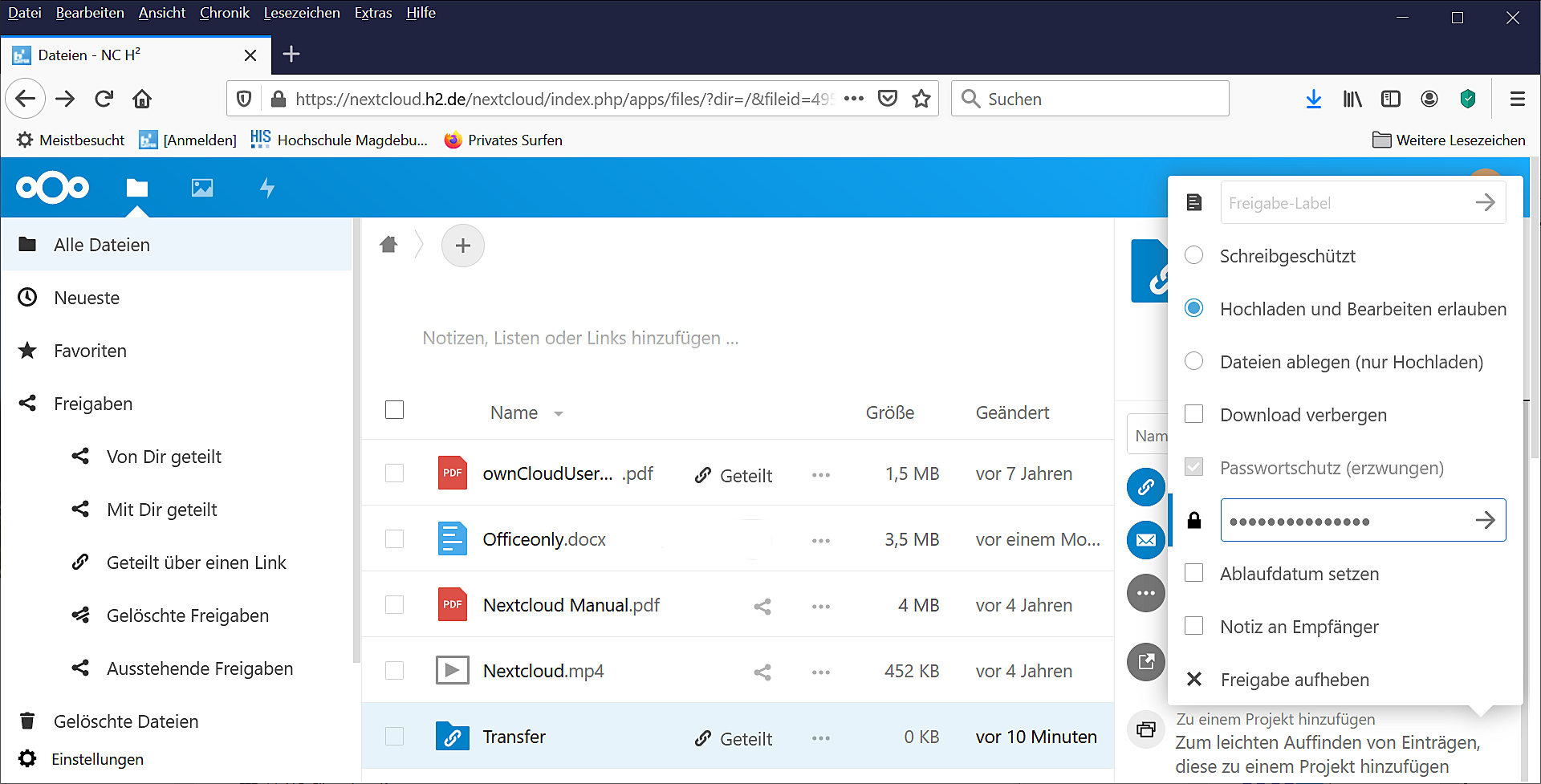Toggle the Name column sort arrow

(559, 413)
